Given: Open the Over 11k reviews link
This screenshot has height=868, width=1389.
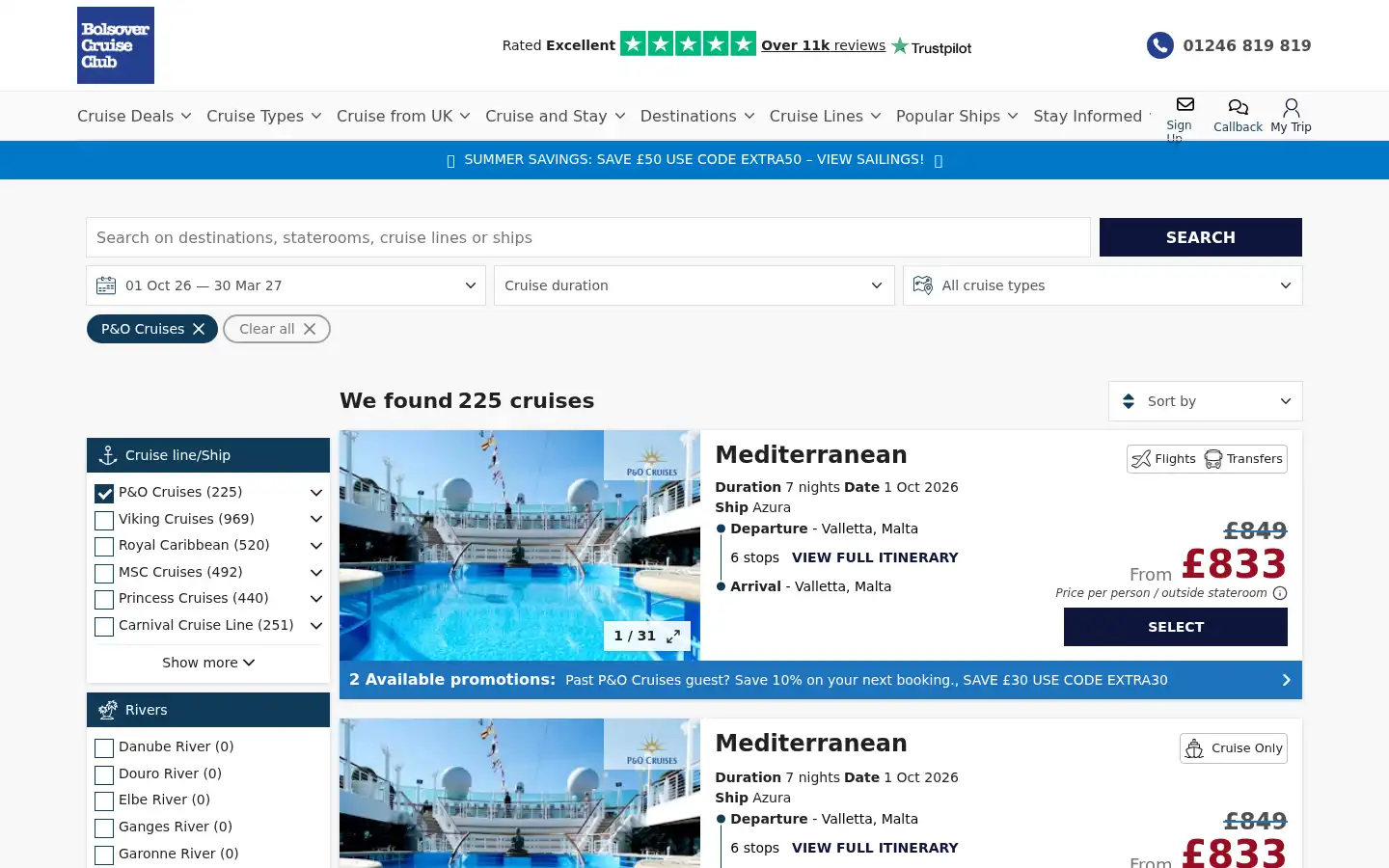Looking at the screenshot, I should pyautogui.click(x=823, y=45).
